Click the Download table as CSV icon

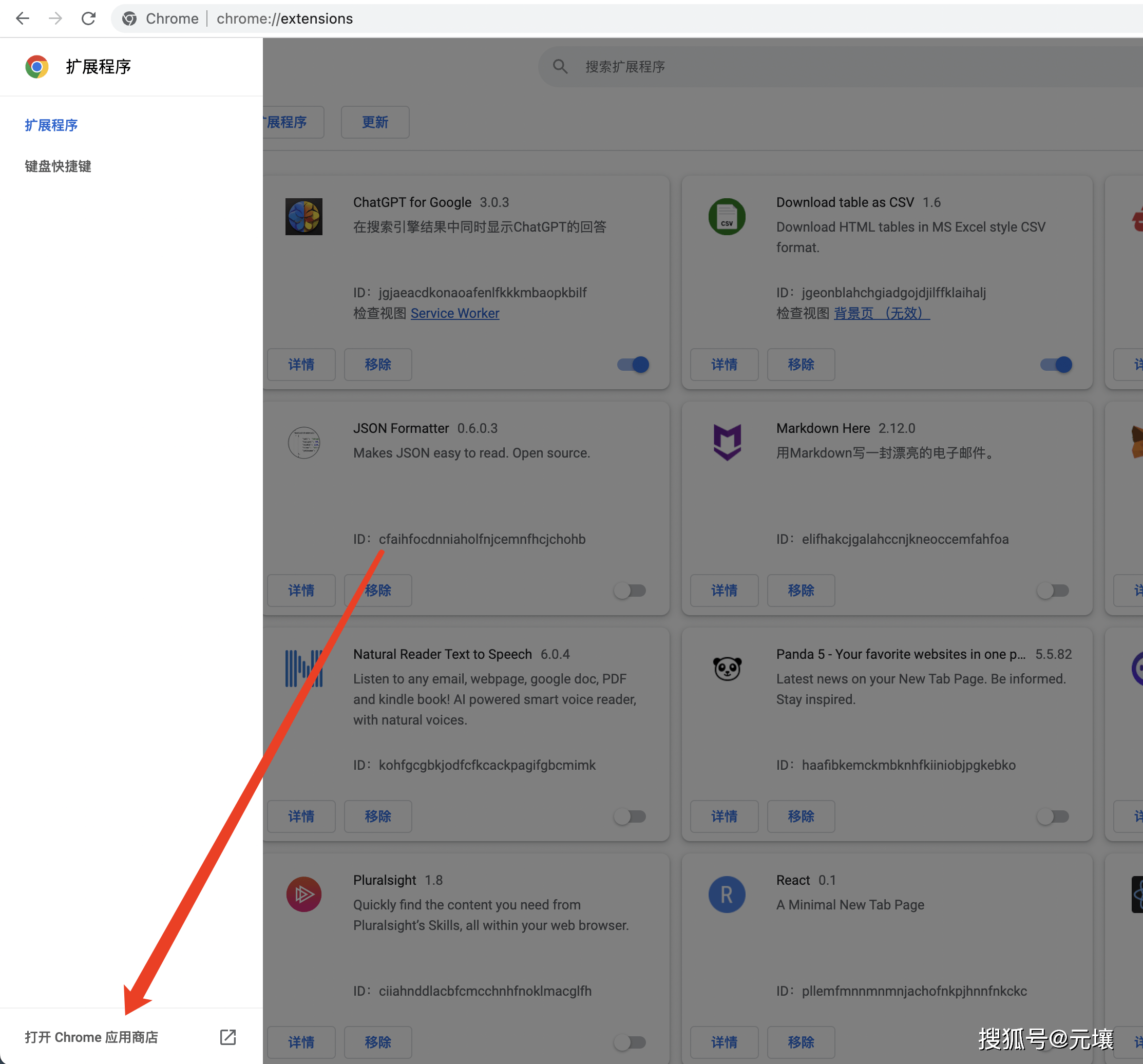click(727, 217)
